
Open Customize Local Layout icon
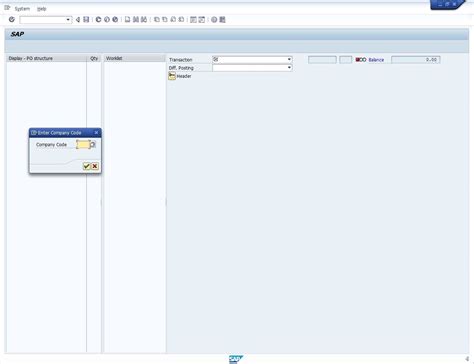click(222, 20)
